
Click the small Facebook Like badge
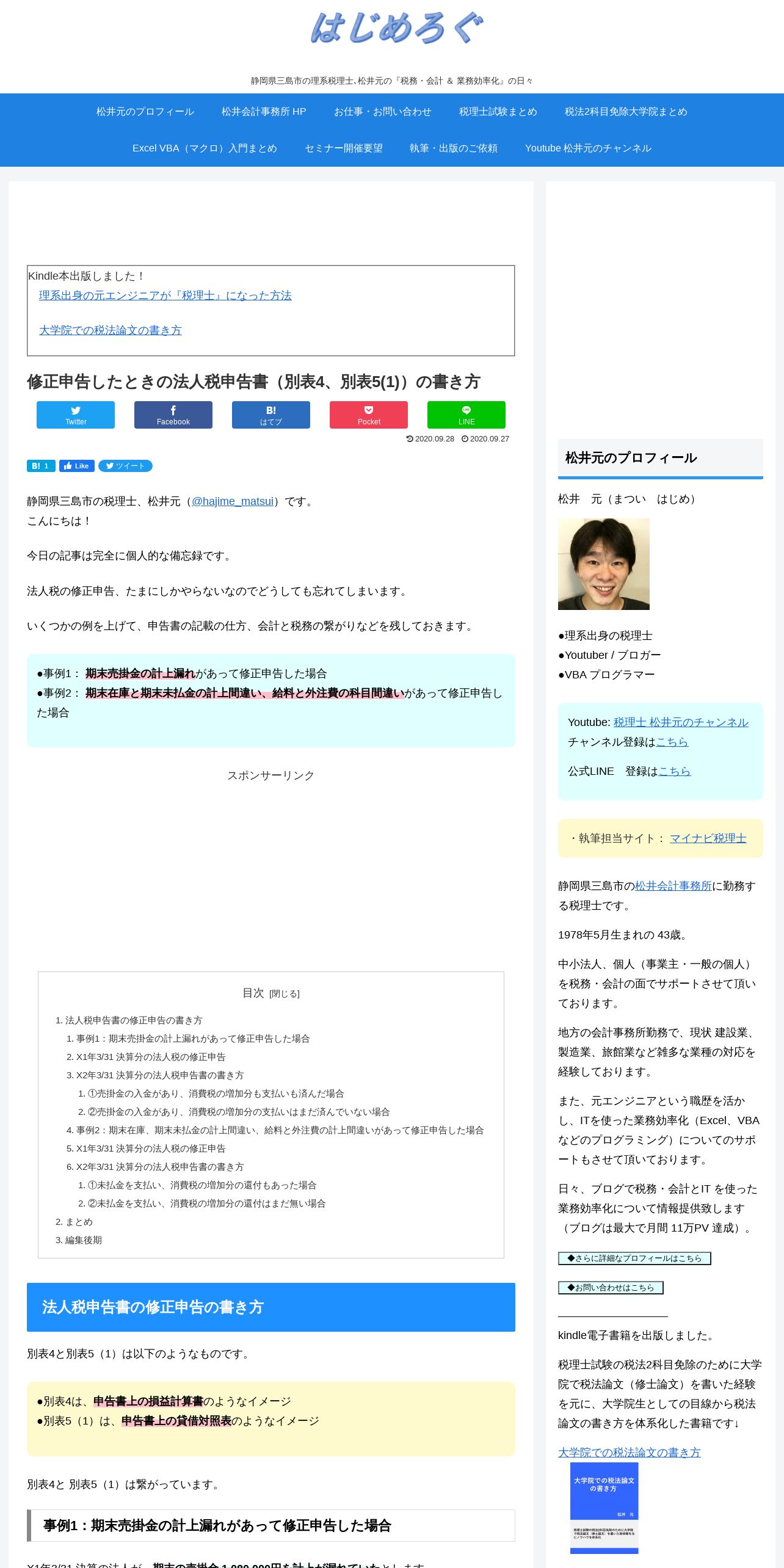(77, 466)
